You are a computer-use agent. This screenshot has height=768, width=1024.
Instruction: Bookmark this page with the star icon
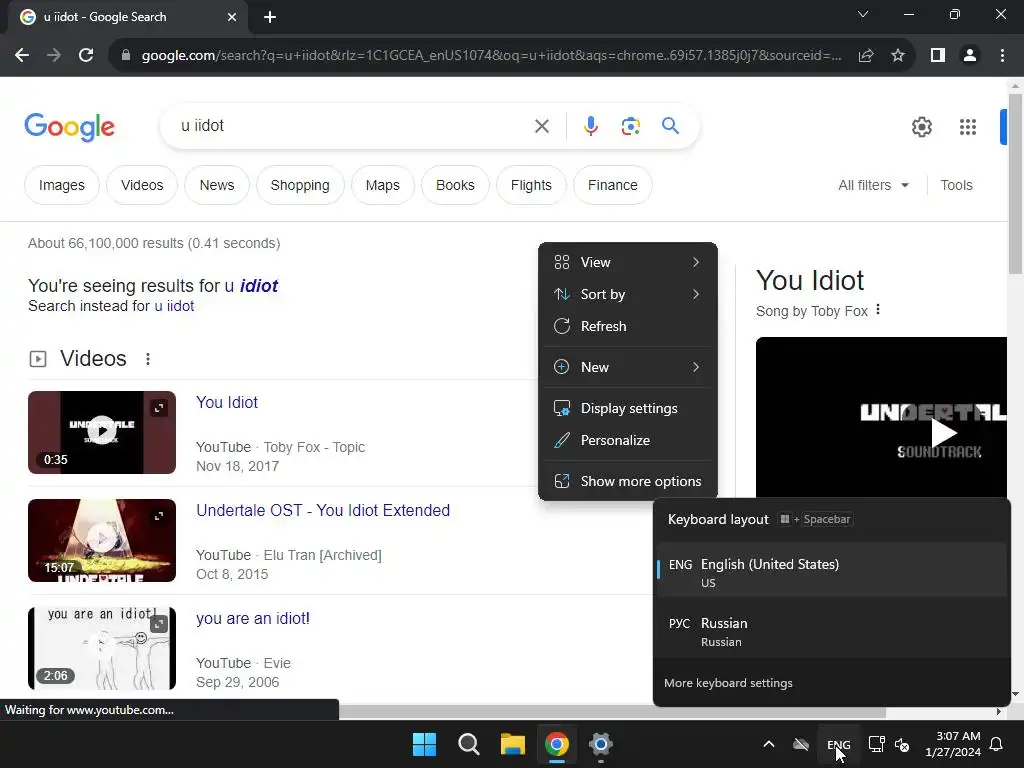[x=898, y=56]
